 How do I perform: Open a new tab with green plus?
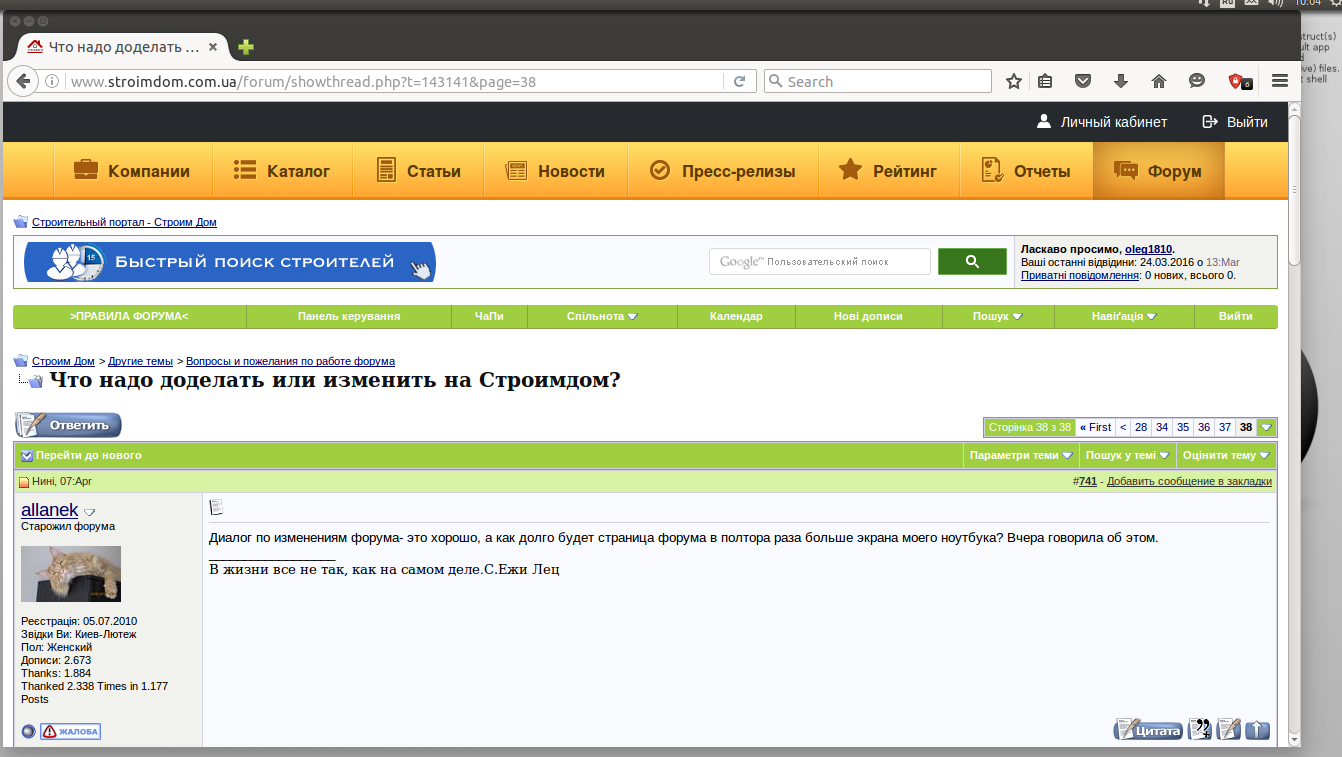click(x=246, y=47)
